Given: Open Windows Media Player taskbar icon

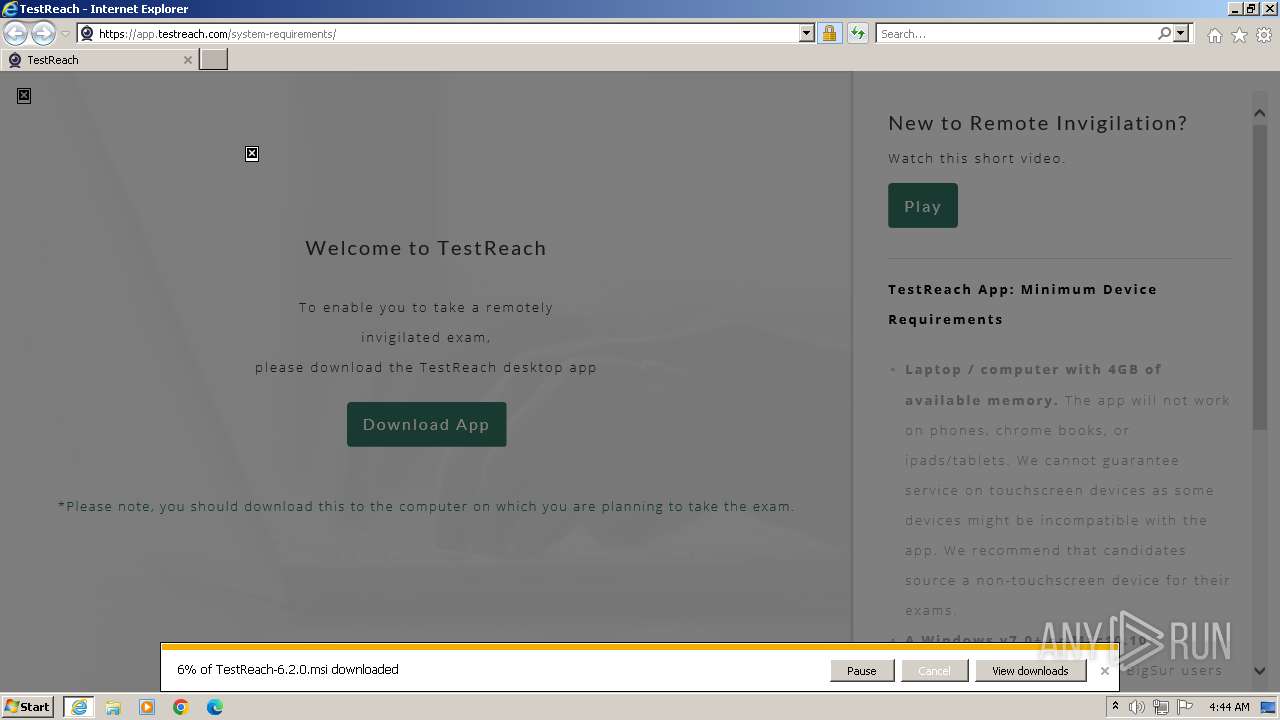Looking at the screenshot, I should [147, 707].
